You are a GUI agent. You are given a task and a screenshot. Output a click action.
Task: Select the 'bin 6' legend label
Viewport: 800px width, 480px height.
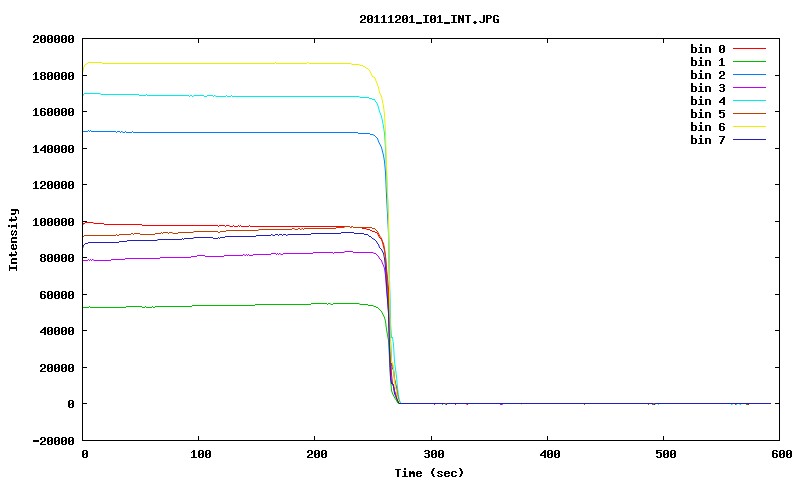[708, 127]
